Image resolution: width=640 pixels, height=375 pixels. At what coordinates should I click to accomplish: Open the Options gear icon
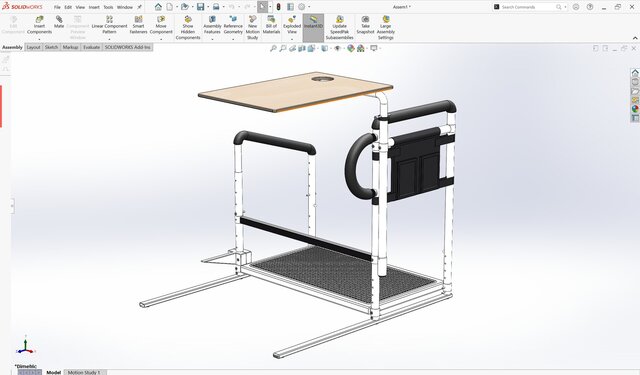(302, 7)
